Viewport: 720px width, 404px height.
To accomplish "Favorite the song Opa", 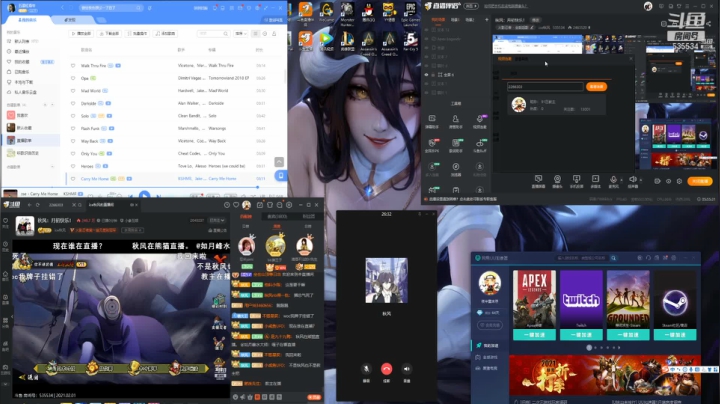I will click(x=73, y=78).
